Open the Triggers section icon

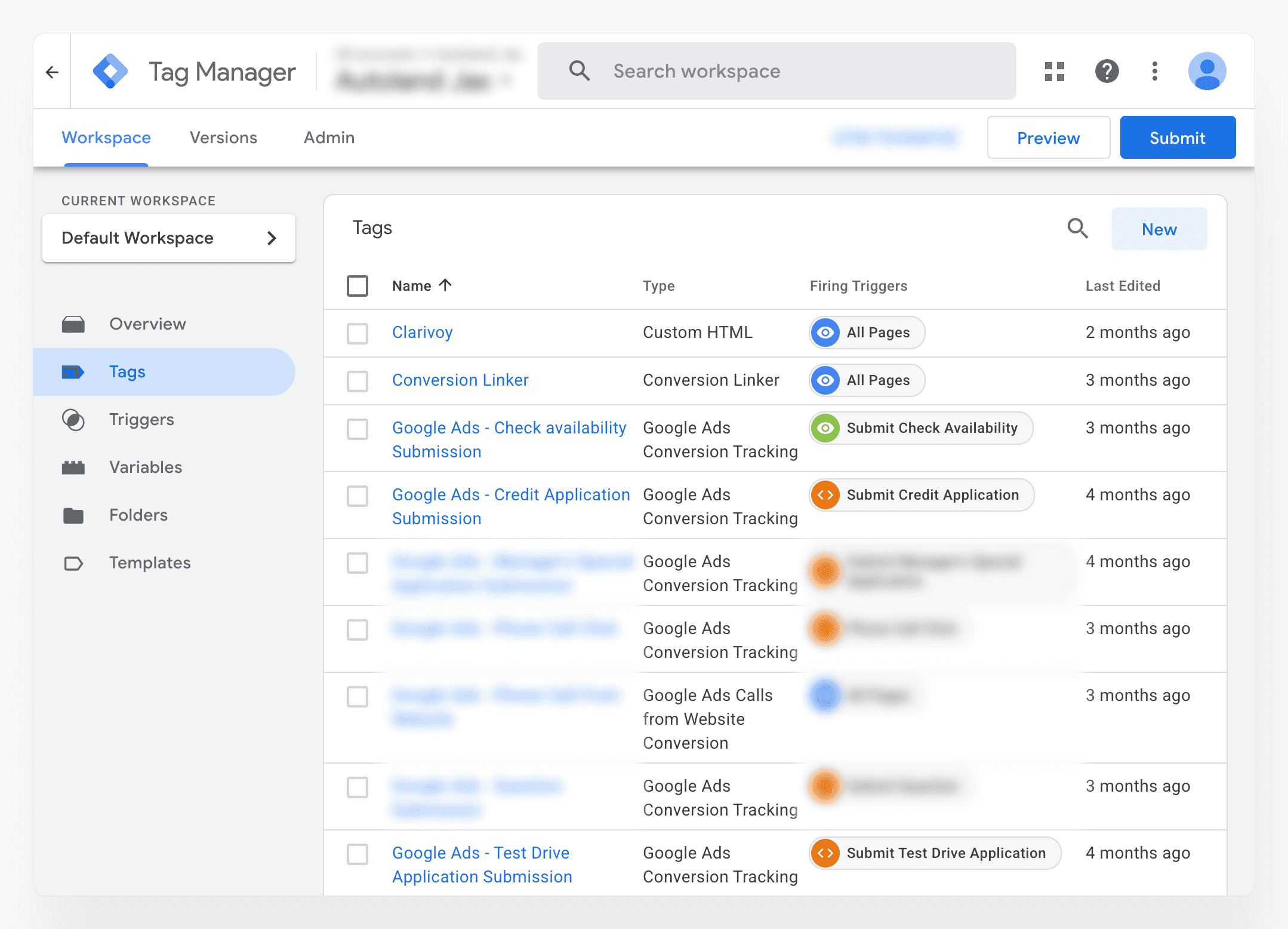(x=73, y=420)
